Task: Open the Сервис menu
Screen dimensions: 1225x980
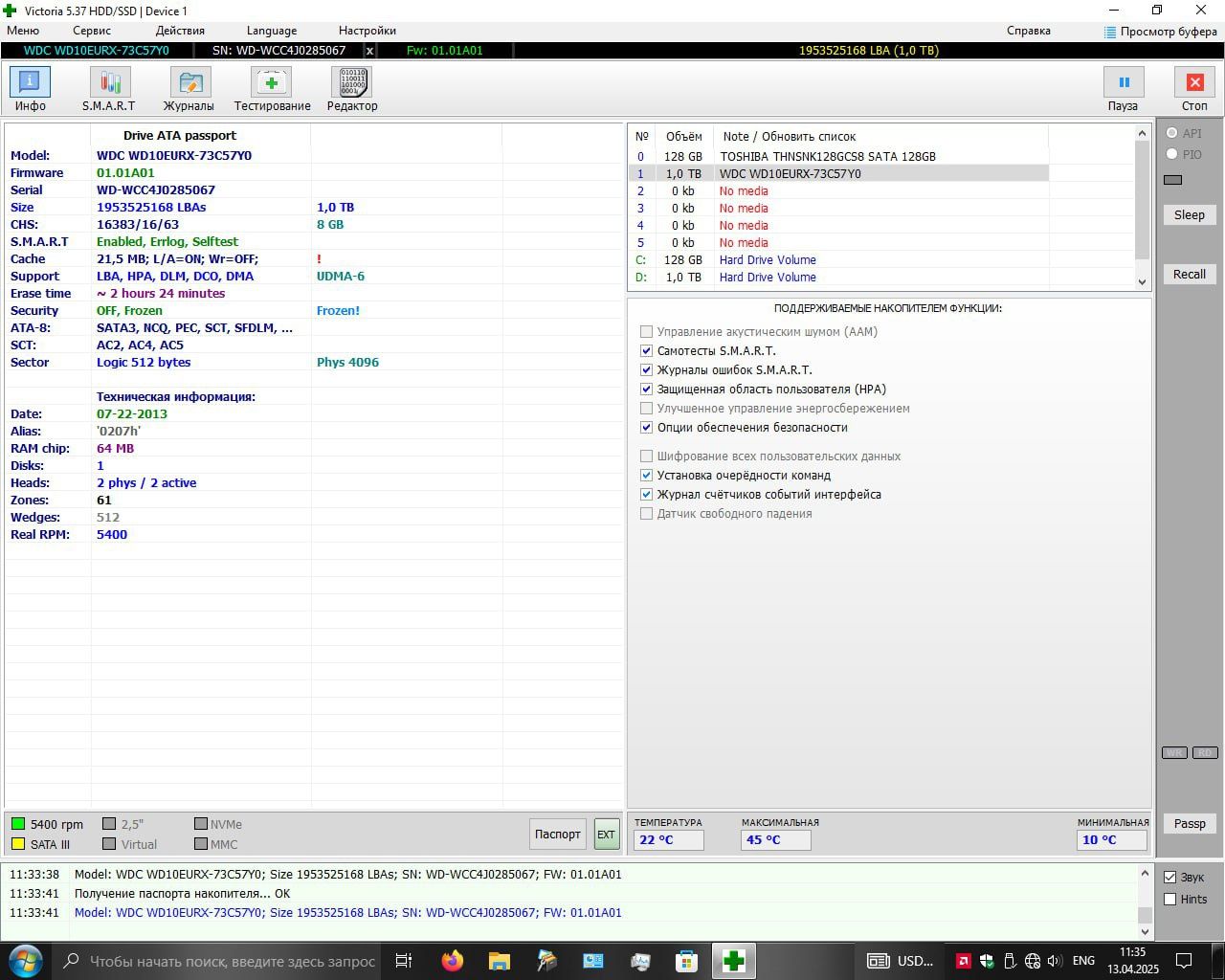Action: click(x=92, y=31)
